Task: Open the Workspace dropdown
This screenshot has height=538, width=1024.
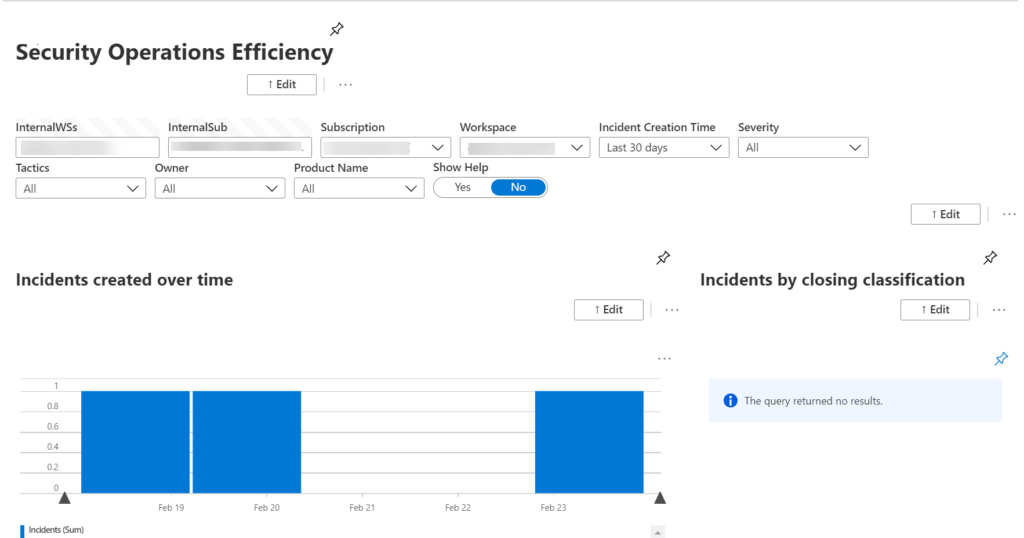Action: point(524,148)
